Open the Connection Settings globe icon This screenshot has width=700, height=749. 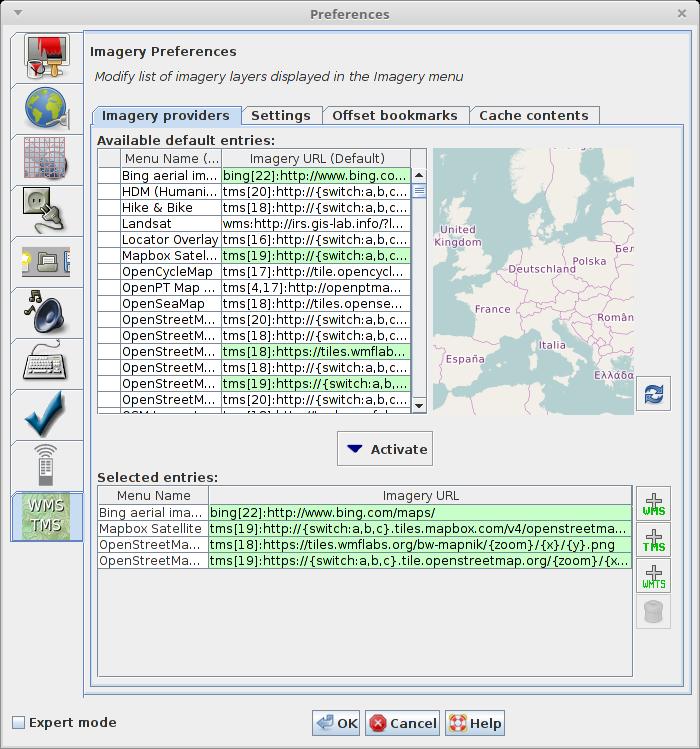(46, 109)
